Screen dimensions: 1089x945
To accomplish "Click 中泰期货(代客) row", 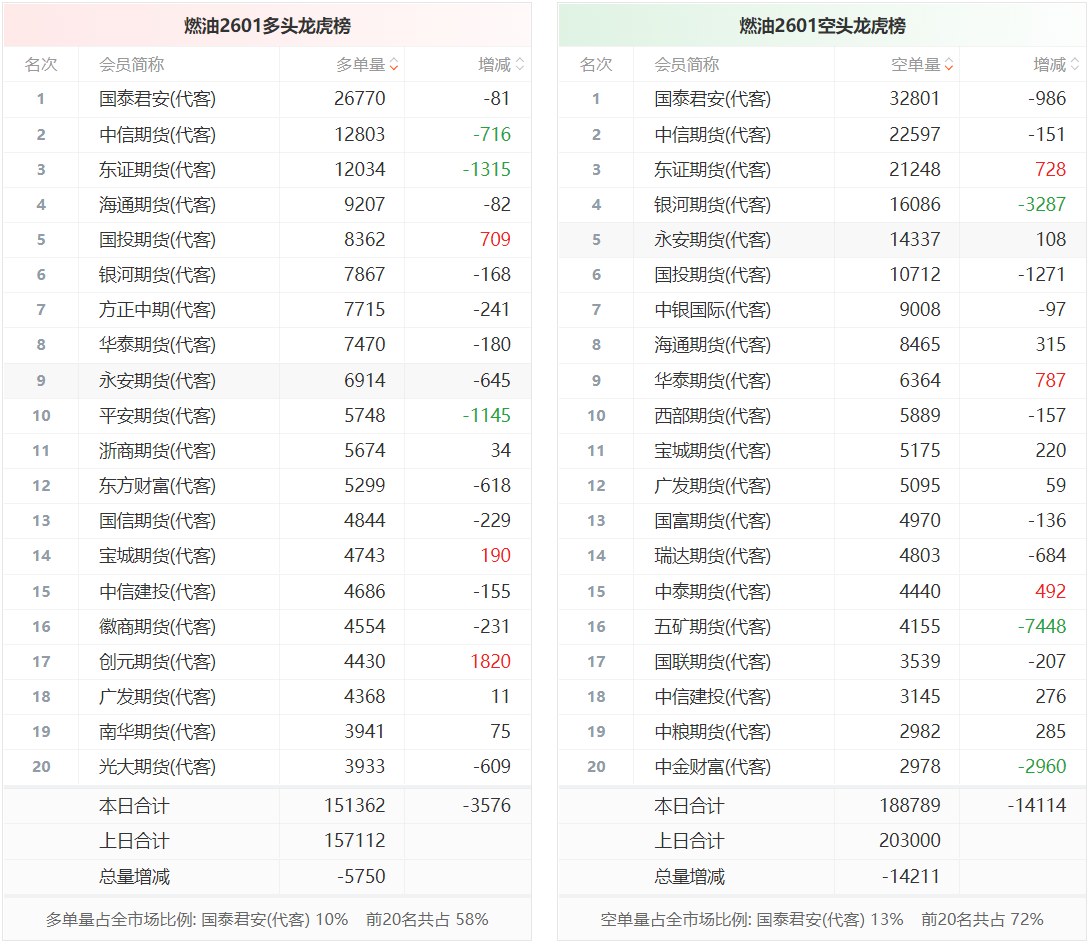I will tap(822, 592).
